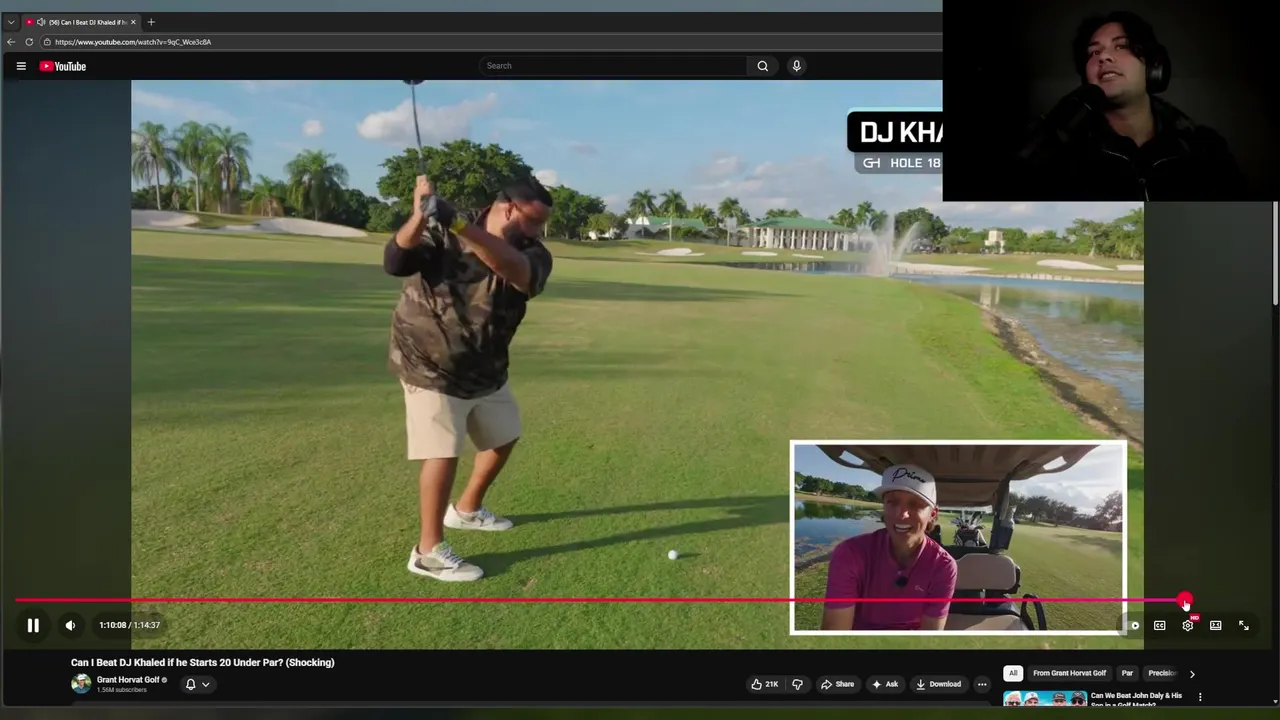The height and width of the screenshot is (720, 1280).
Task: Open the YouTube hamburger guide menu
Action: tap(21, 66)
